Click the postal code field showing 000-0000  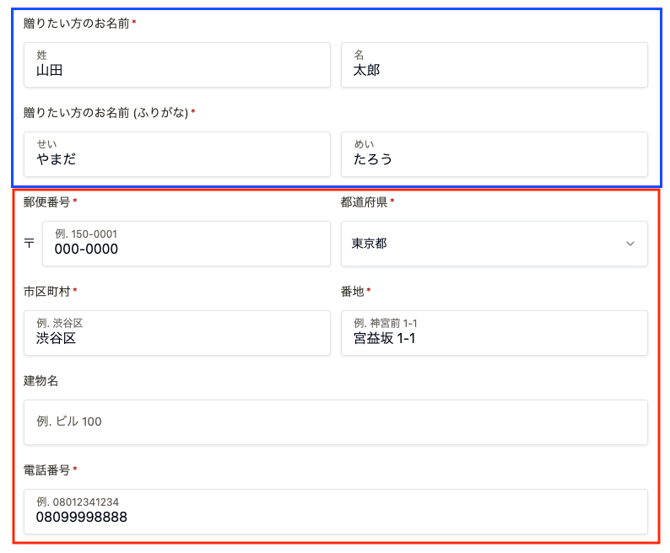click(186, 243)
